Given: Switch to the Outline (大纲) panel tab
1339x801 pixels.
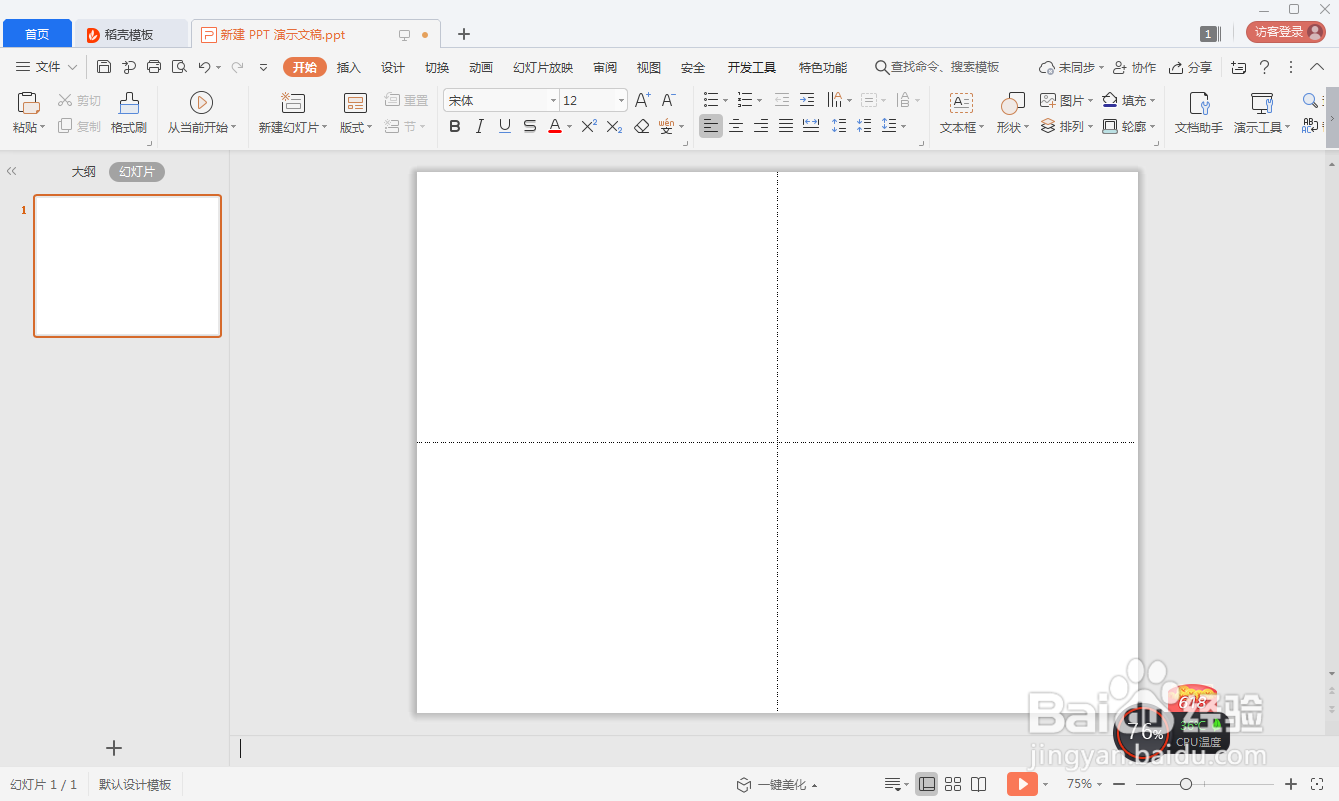Looking at the screenshot, I should (84, 172).
